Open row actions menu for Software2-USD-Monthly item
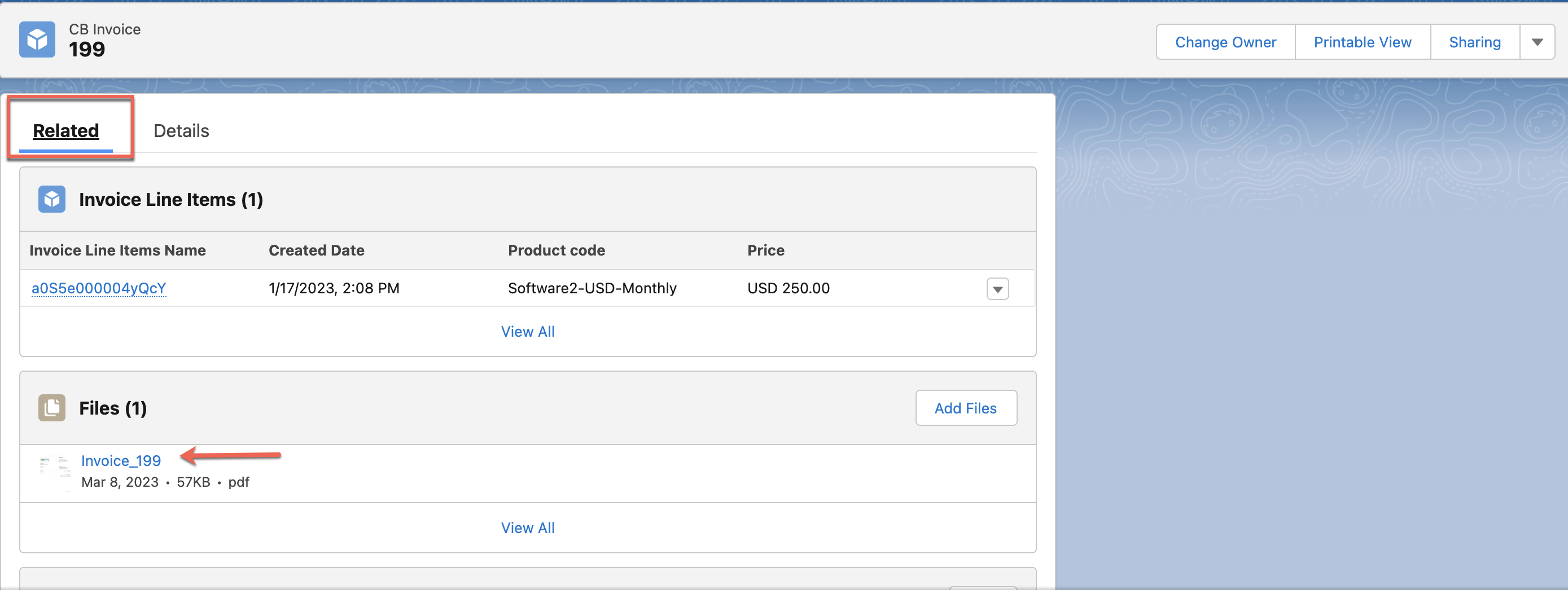The width and height of the screenshot is (1568, 590). (x=997, y=289)
